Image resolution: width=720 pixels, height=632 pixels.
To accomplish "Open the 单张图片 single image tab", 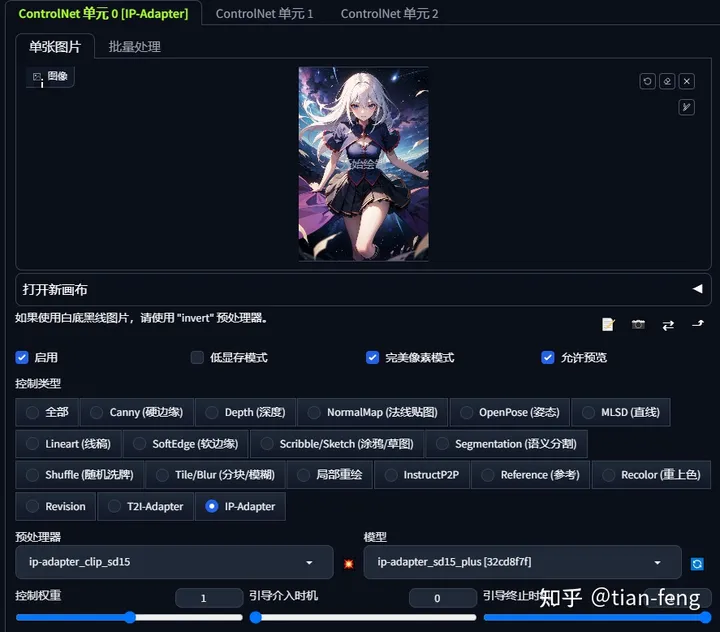I will coord(55,46).
